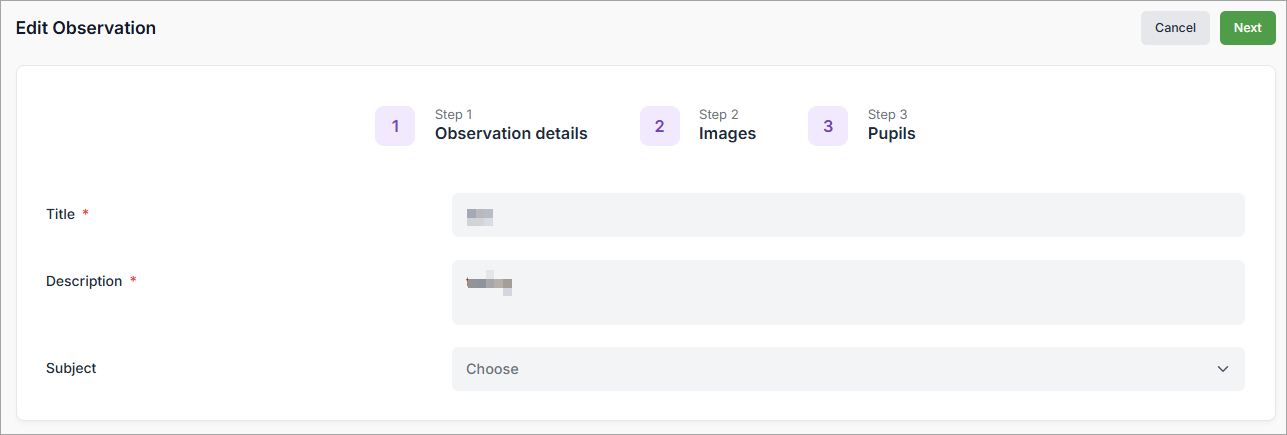Click the Cancel button
This screenshot has height=435, width=1287.
coord(1175,28)
